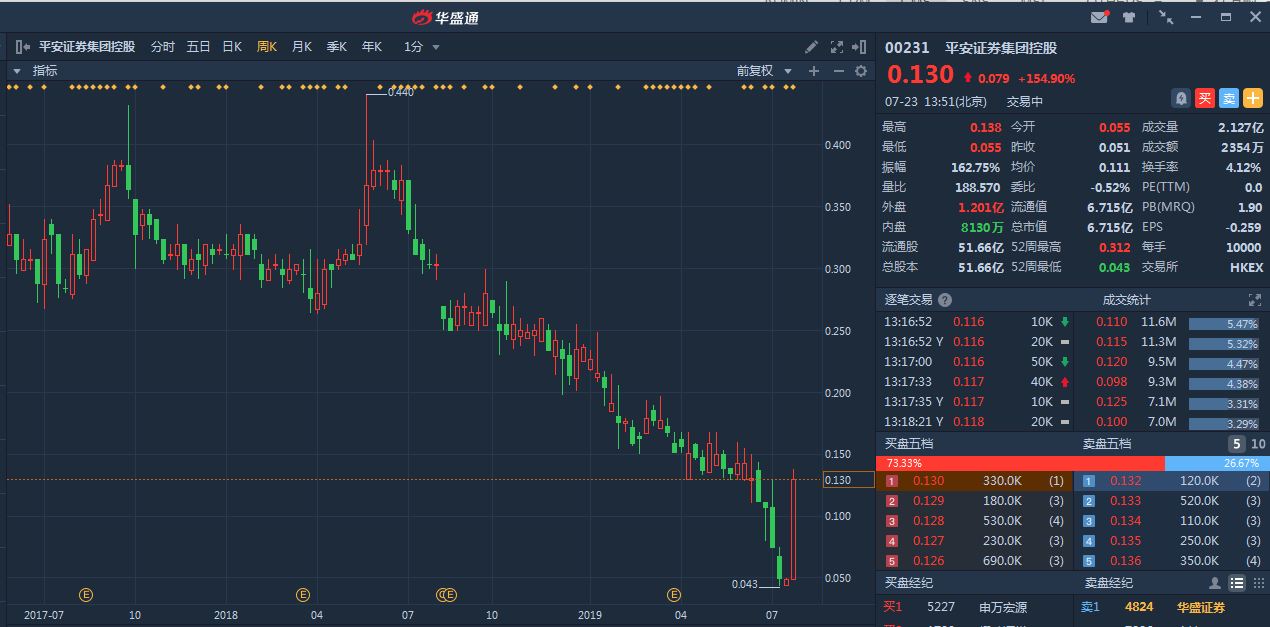Open help for 逐笔交易

tap(945, 300)
